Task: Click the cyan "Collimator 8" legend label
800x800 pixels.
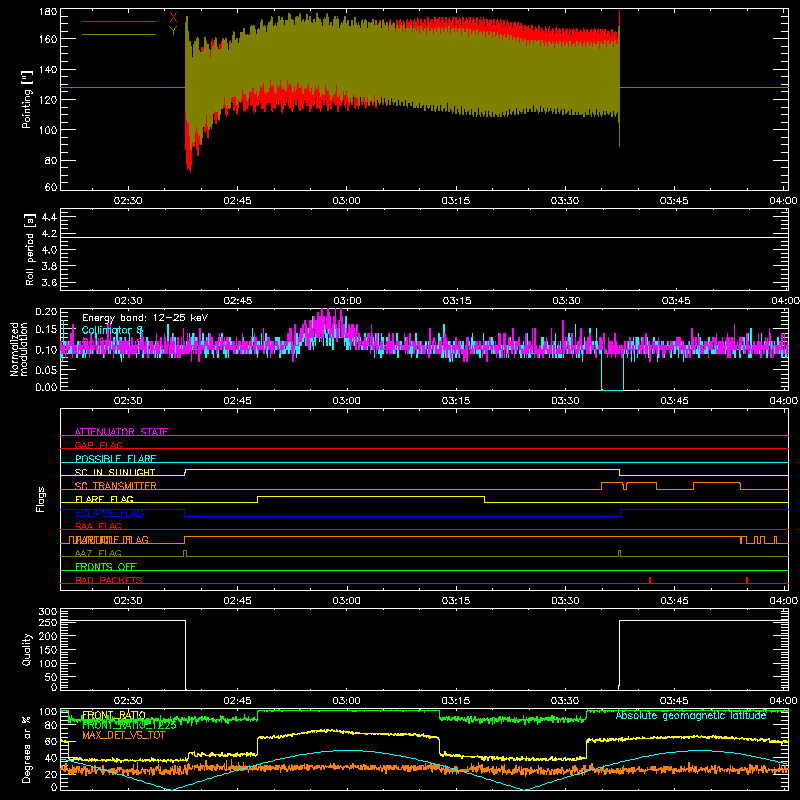Action: (x=112, y=330)
